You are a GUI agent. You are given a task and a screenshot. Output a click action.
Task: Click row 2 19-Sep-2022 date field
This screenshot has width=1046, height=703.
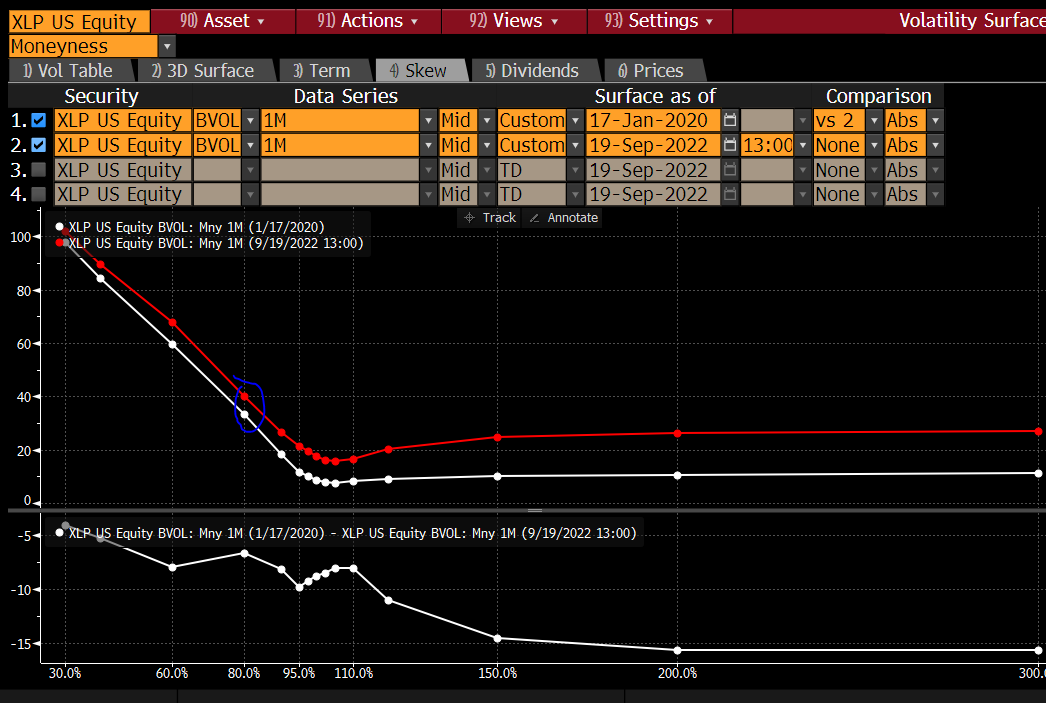coord(653,145)
